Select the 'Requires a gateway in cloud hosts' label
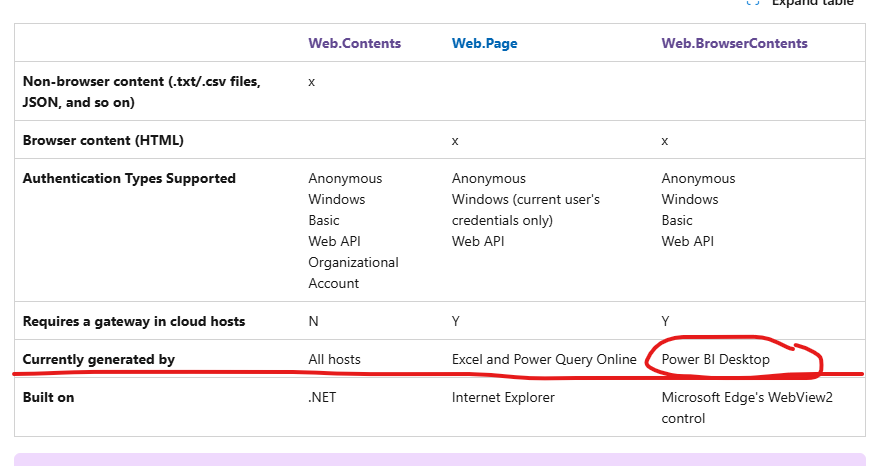The height and width of the screenshot is (466, 881). point(134,322)
